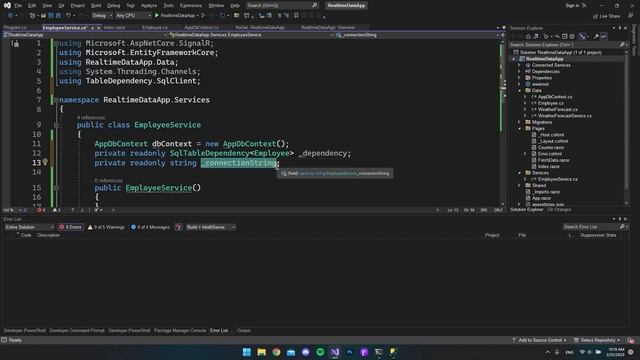
Task: Open the _connectionString member dropdown
Action: [418, 35]
